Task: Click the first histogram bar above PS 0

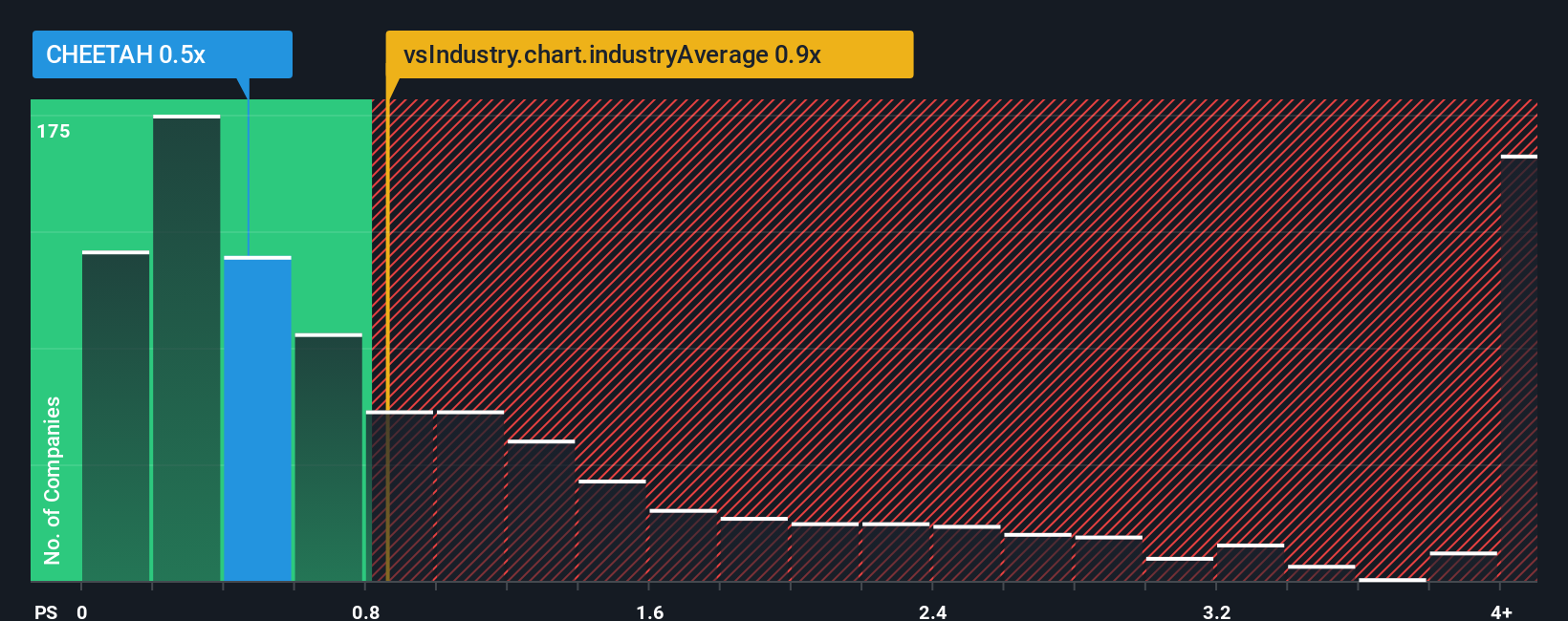Action: pos(116,416)
